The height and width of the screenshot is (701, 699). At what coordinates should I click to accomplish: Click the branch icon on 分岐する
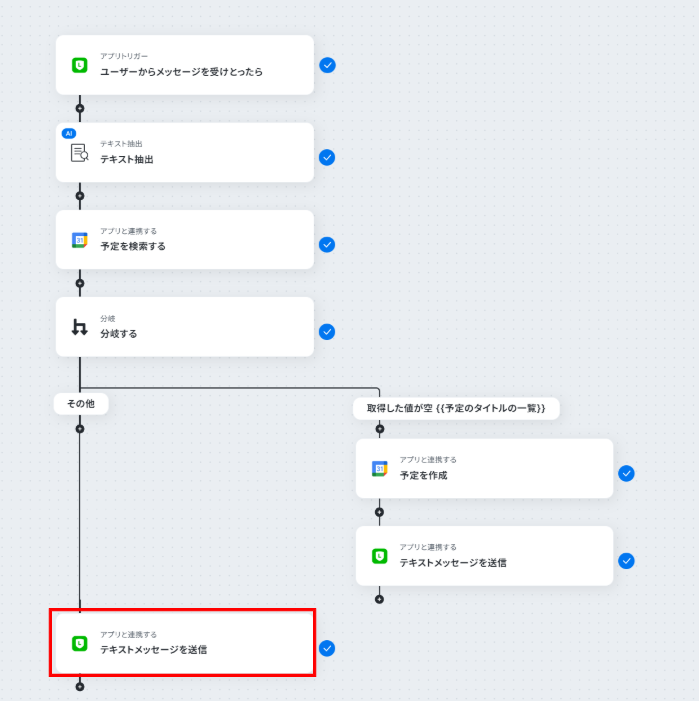(x=80, y=327)
